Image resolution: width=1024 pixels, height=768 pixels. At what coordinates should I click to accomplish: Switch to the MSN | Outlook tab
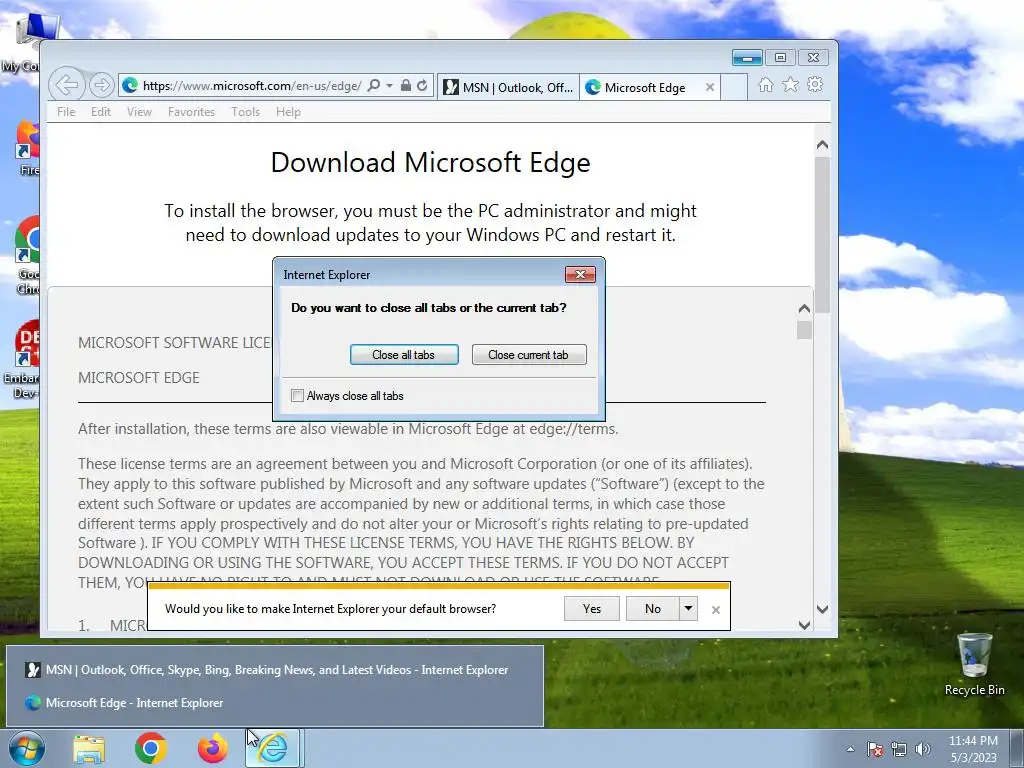click(507, 88)
